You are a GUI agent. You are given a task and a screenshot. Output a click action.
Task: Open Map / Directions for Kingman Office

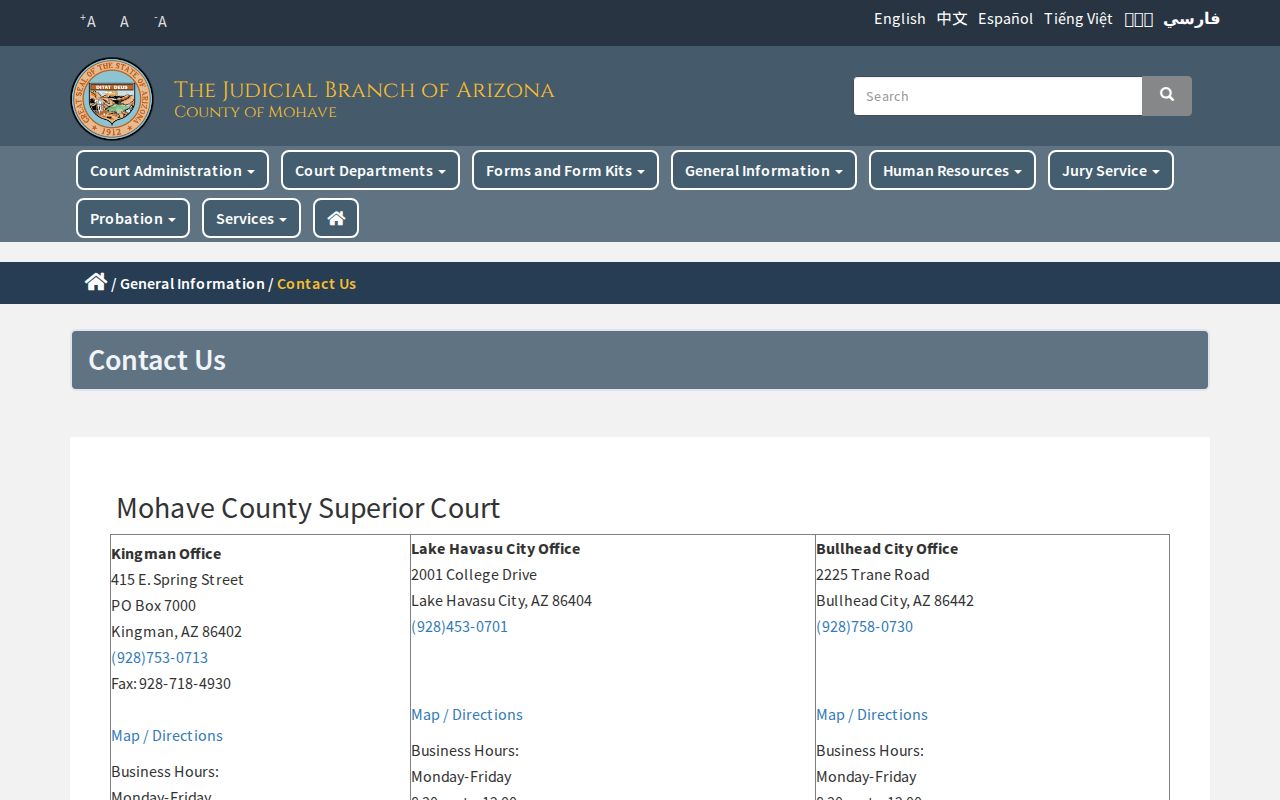[167, 735]
